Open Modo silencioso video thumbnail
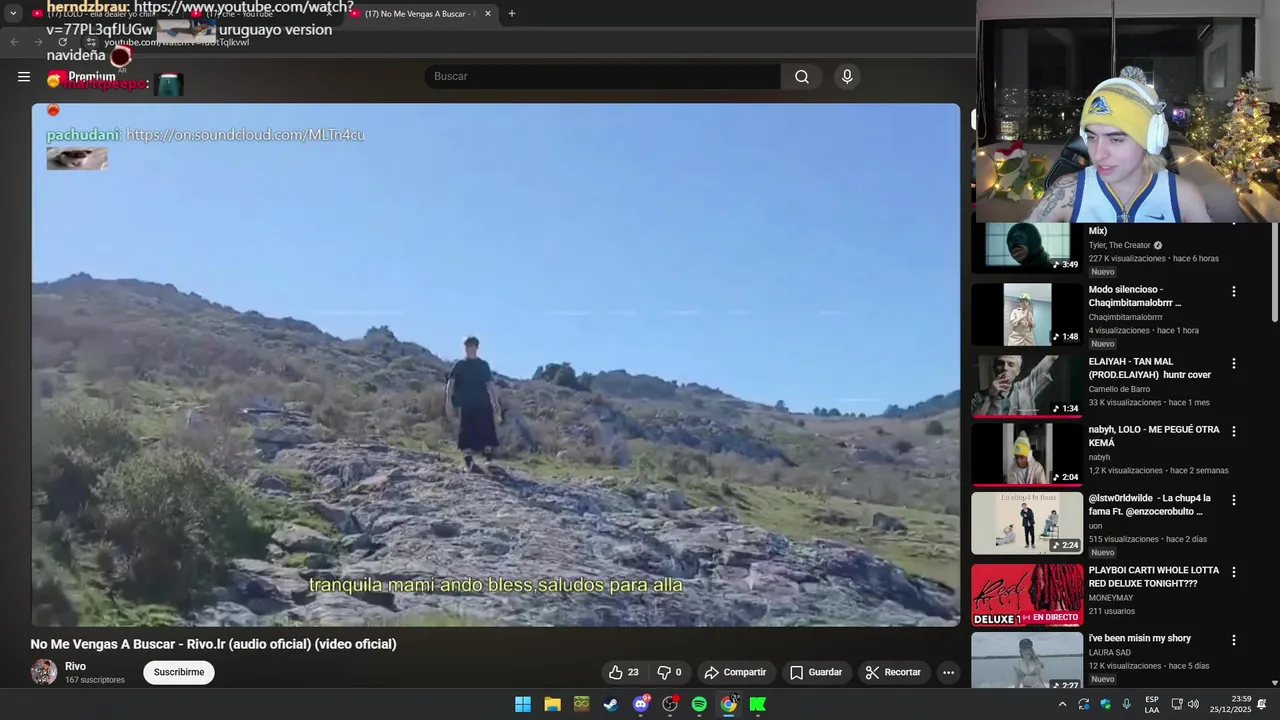Image resolution: width=1280 pixels, height=720 pixels. [x=1027, y=314]
